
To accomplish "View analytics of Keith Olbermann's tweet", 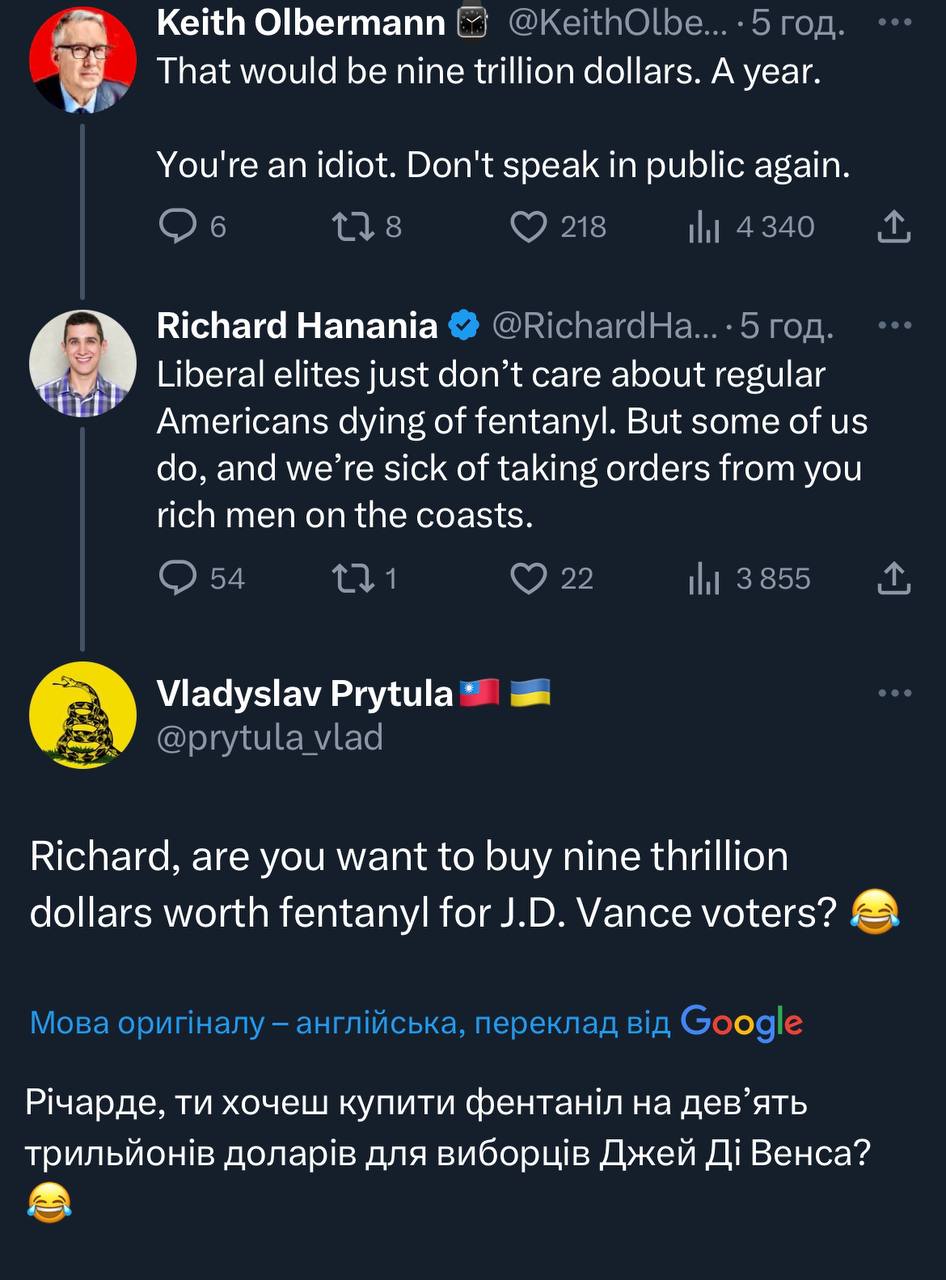I will pyautogui.click(x=704, y=228).
